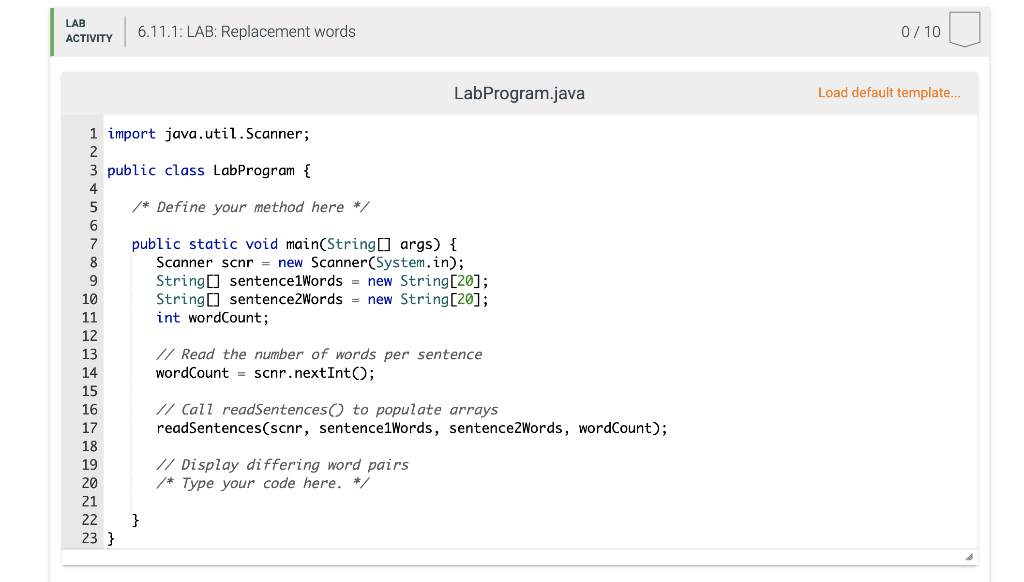Click the public static void main line
Image resolution: width=1024 pixels, height=582 pixels.
[x=295, y=244]
